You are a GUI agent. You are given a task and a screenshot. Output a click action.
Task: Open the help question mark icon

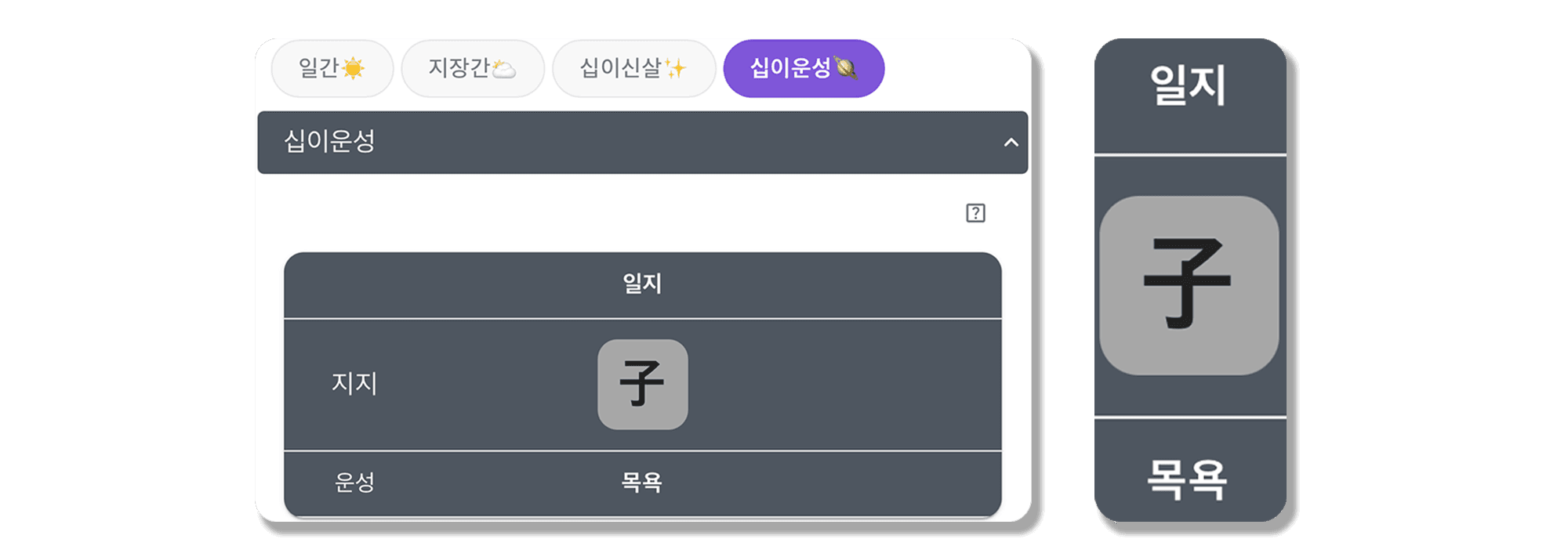(x=975, y=212)
